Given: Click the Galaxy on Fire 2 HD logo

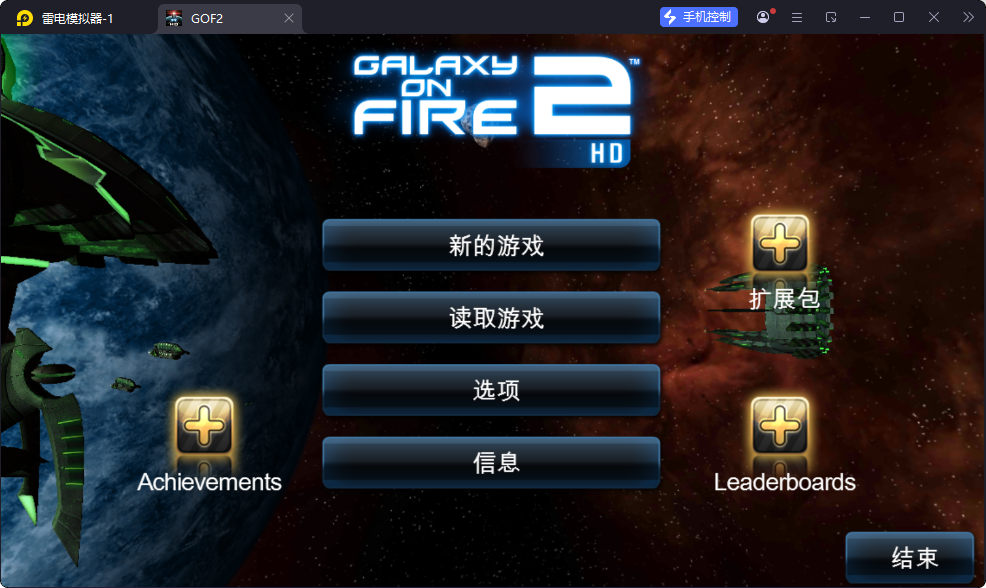Looking at the screenshot, I should [494, 110].
